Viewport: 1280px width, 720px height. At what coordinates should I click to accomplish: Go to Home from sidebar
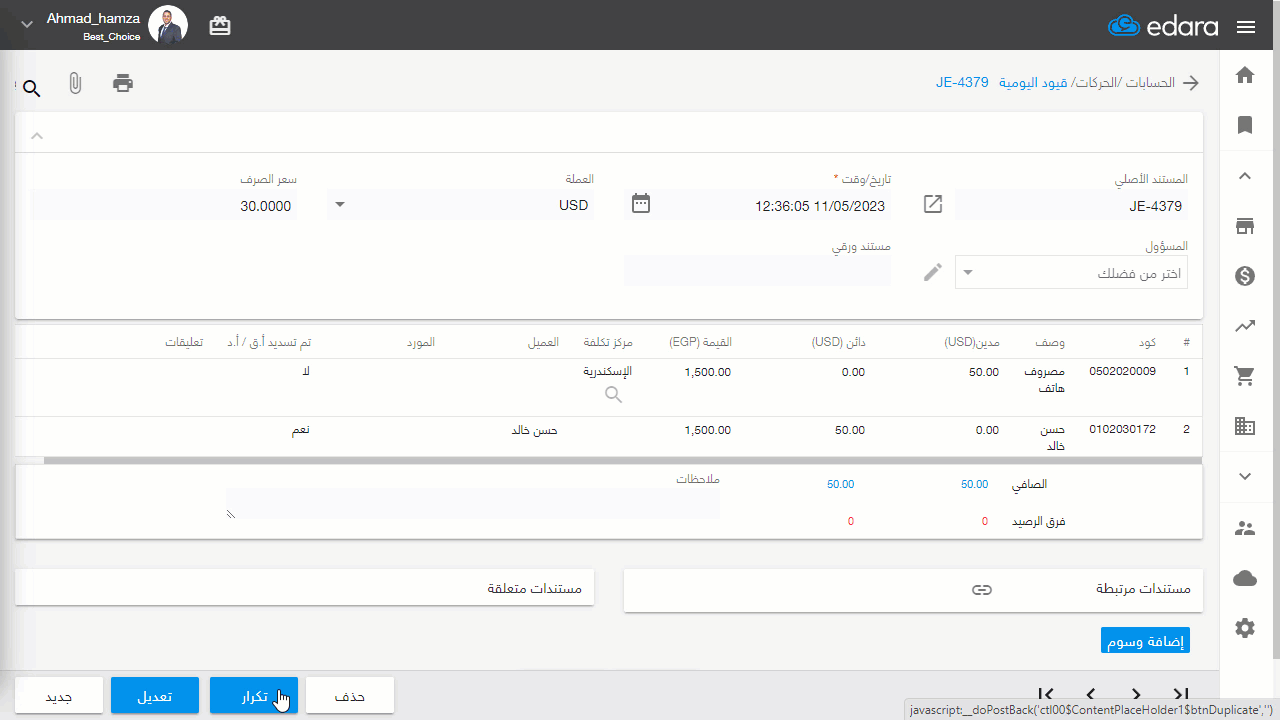coord(1245,75)
